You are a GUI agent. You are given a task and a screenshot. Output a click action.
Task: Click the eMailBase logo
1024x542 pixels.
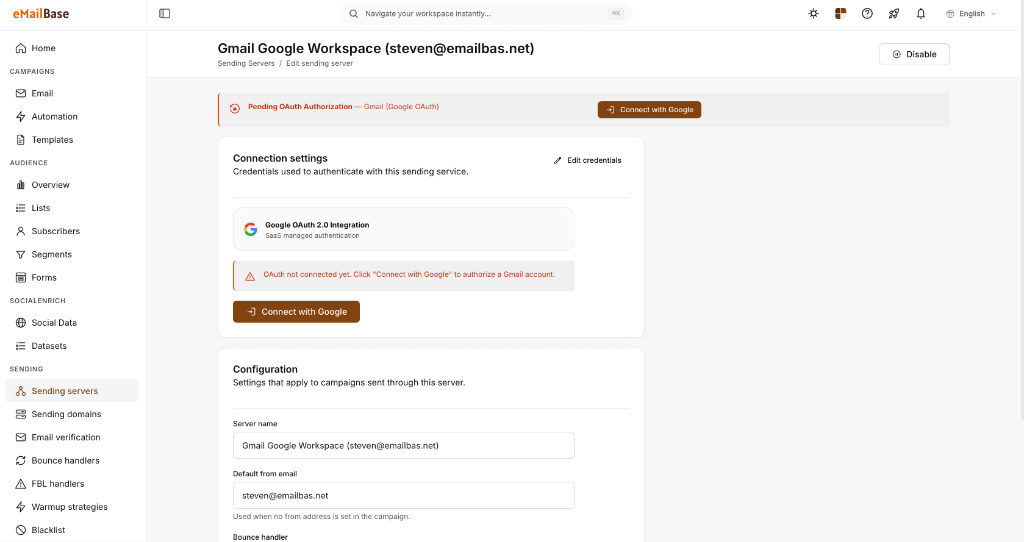pos(40,14)
